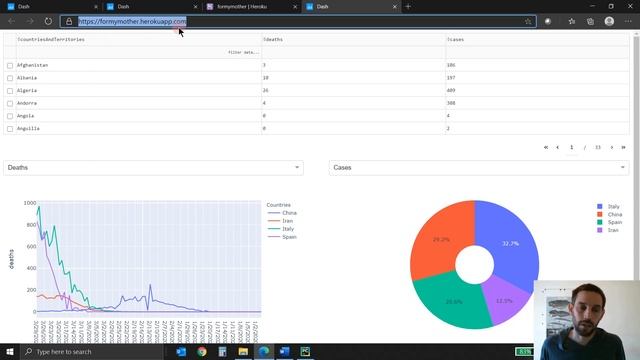
Task: Add page to favorites with star icon
Action: tap(528, 21)
